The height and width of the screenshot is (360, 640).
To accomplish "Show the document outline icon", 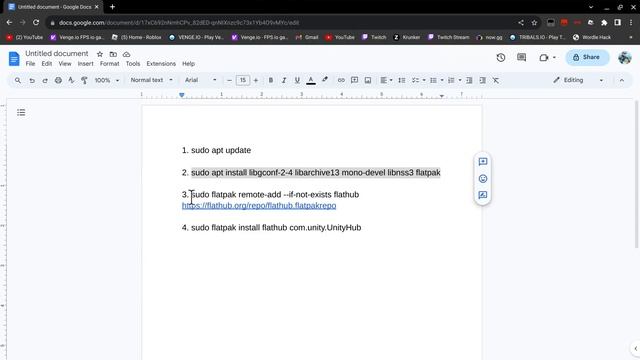I will [x=21, y=112].
